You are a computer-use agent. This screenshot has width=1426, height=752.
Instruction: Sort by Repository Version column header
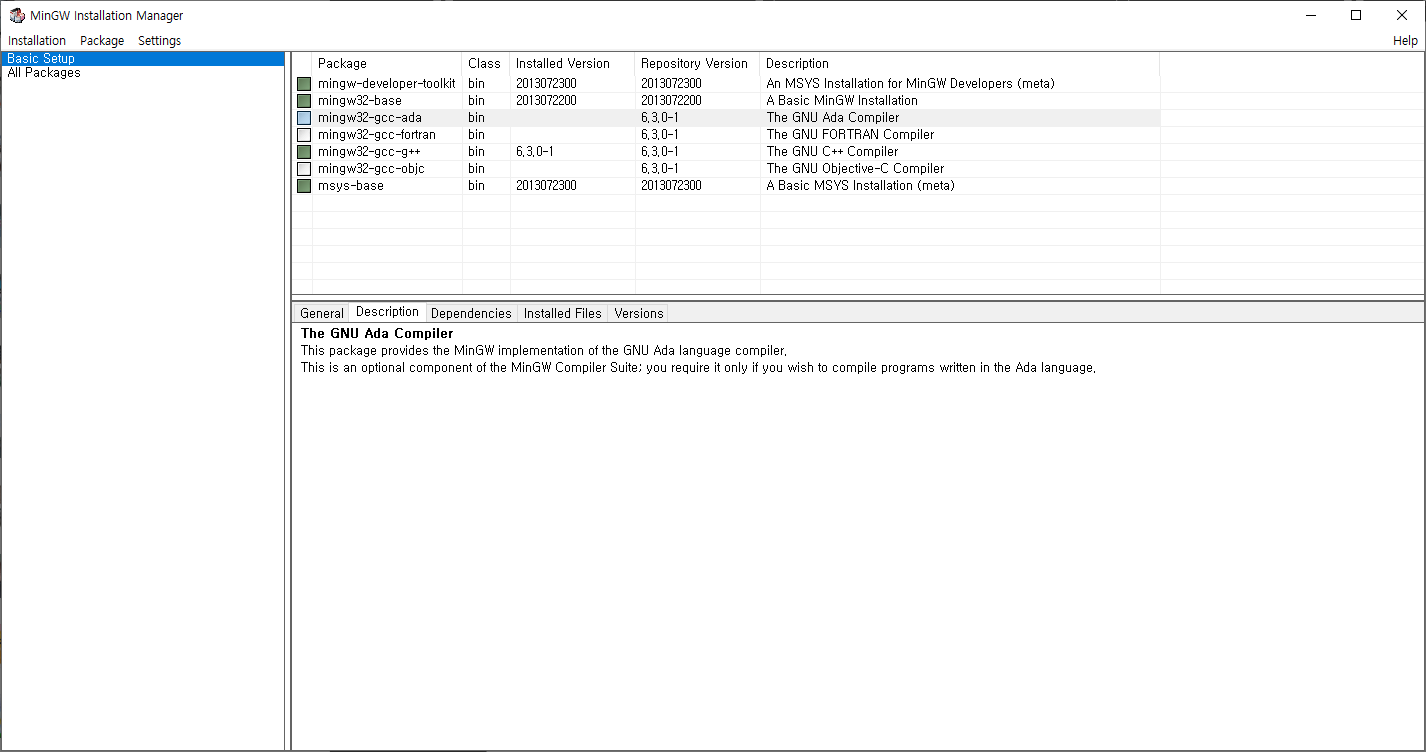(x=698, y=63)
